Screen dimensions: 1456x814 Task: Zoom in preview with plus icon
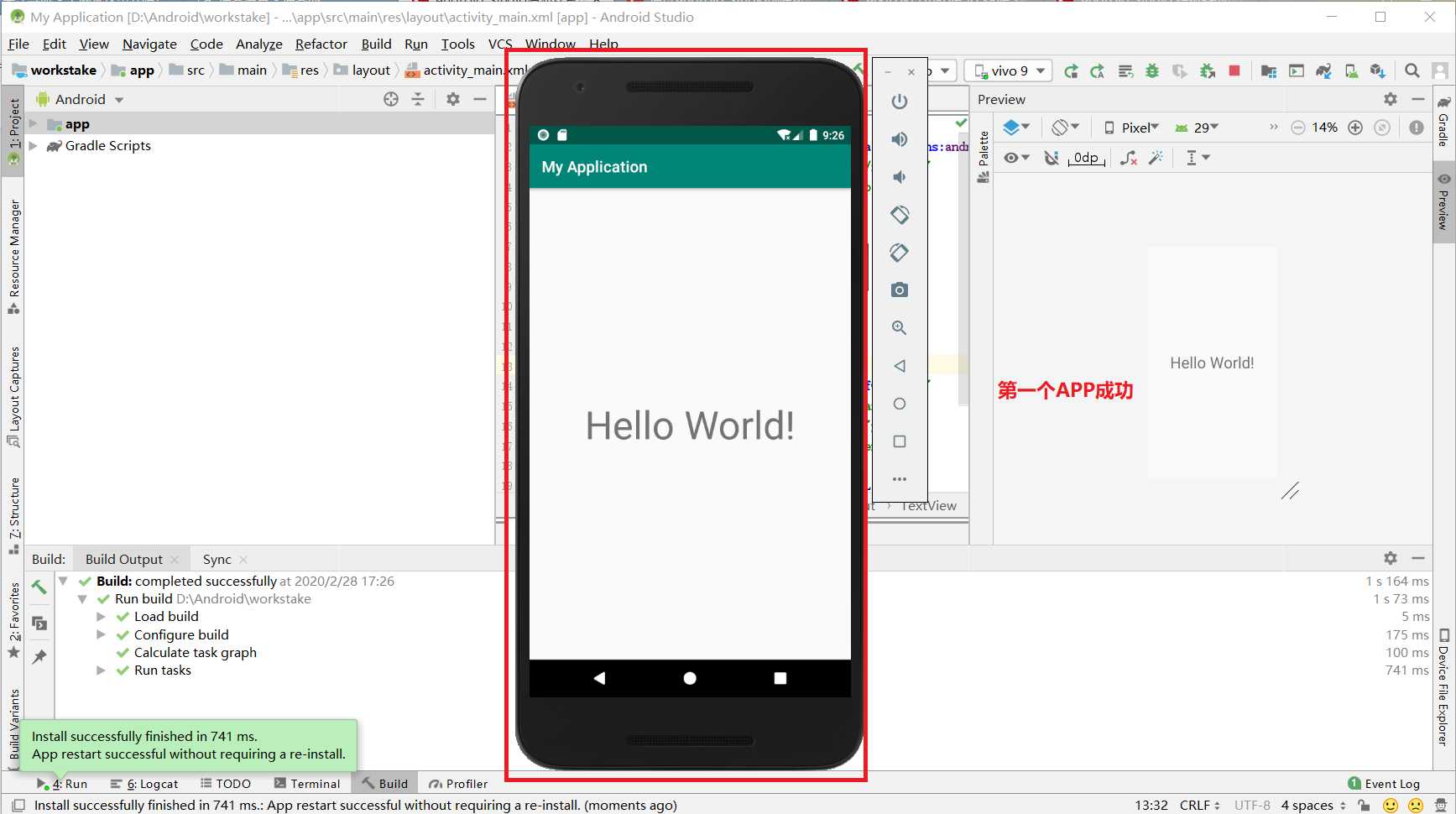tap(1355, 128)
